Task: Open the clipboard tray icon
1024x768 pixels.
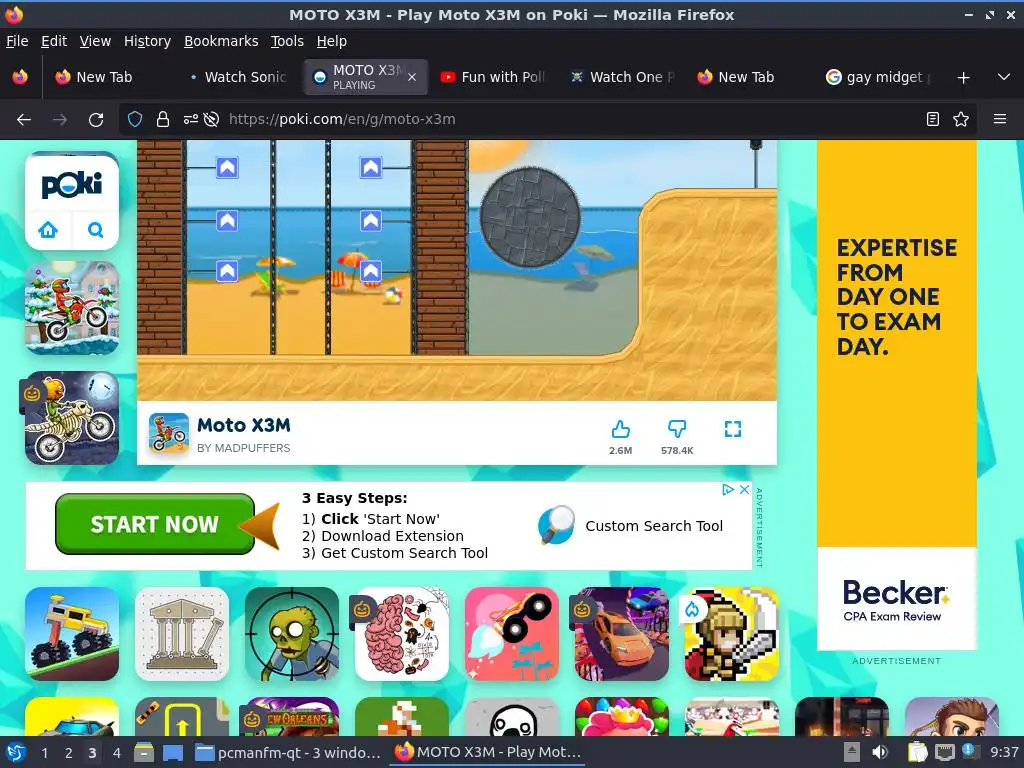Action: click(917, 752)
